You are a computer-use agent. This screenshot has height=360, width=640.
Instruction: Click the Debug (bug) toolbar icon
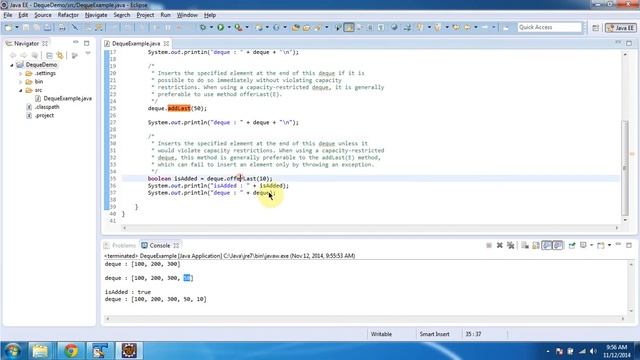[x=202, y=27]
